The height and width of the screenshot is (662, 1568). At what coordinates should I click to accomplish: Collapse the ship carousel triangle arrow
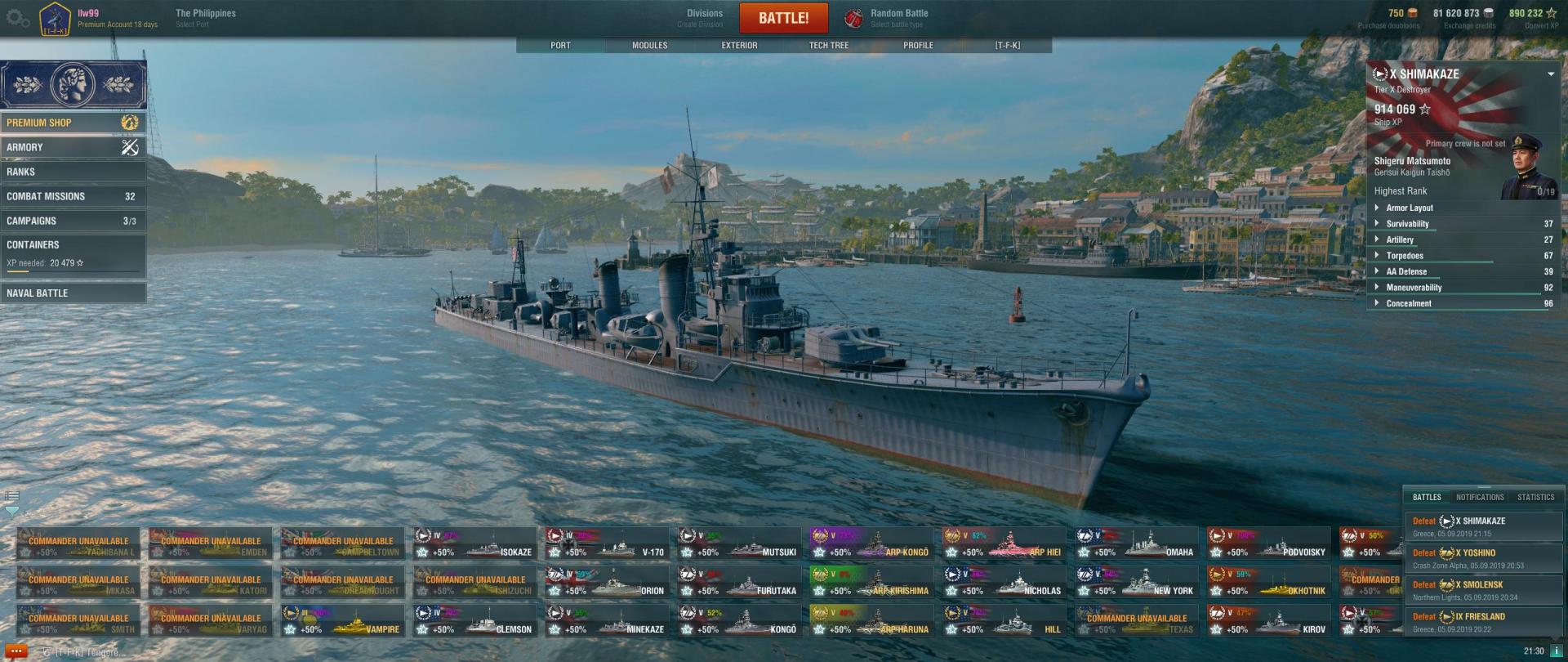coord(11,511)
